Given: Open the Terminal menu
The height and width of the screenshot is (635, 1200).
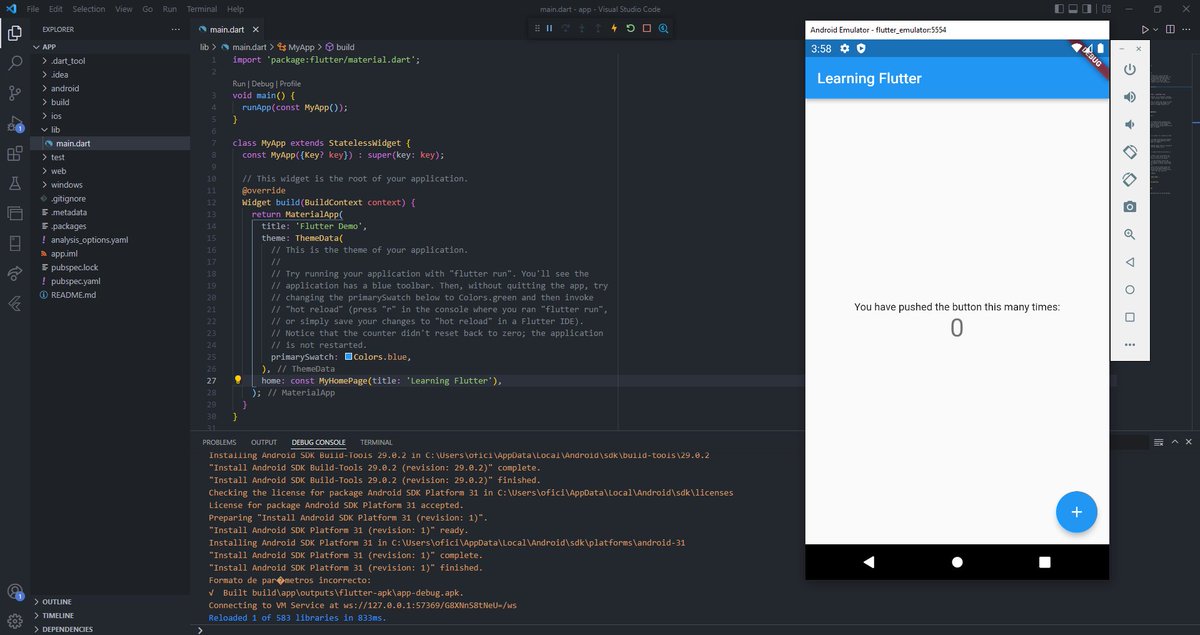Looking at the screenshot, I should [202, 9].
